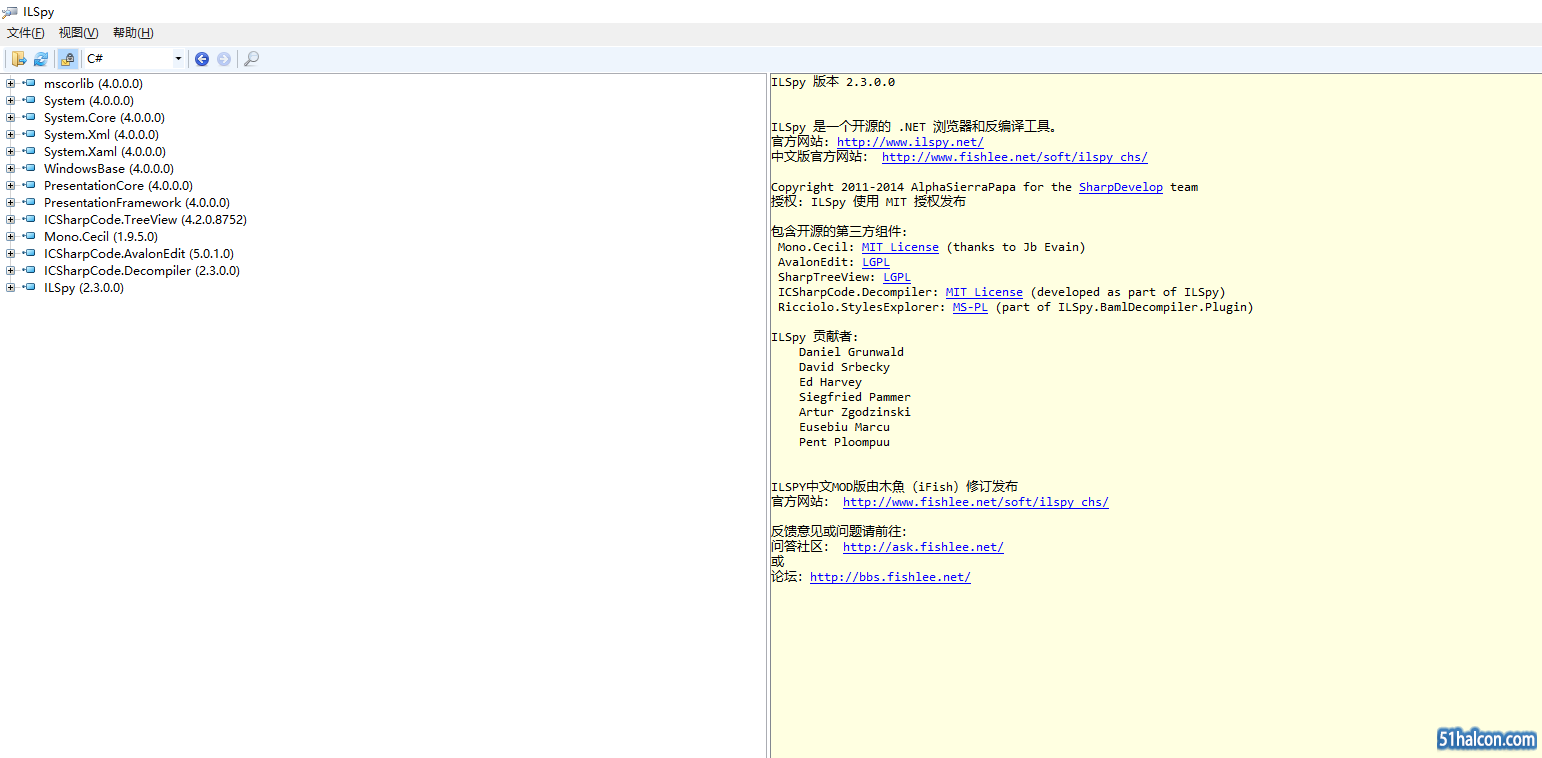Click the assembly icon beside PresentationFramework
The height and width of the screenshot is (758, 1542).
tap(29, 203)
